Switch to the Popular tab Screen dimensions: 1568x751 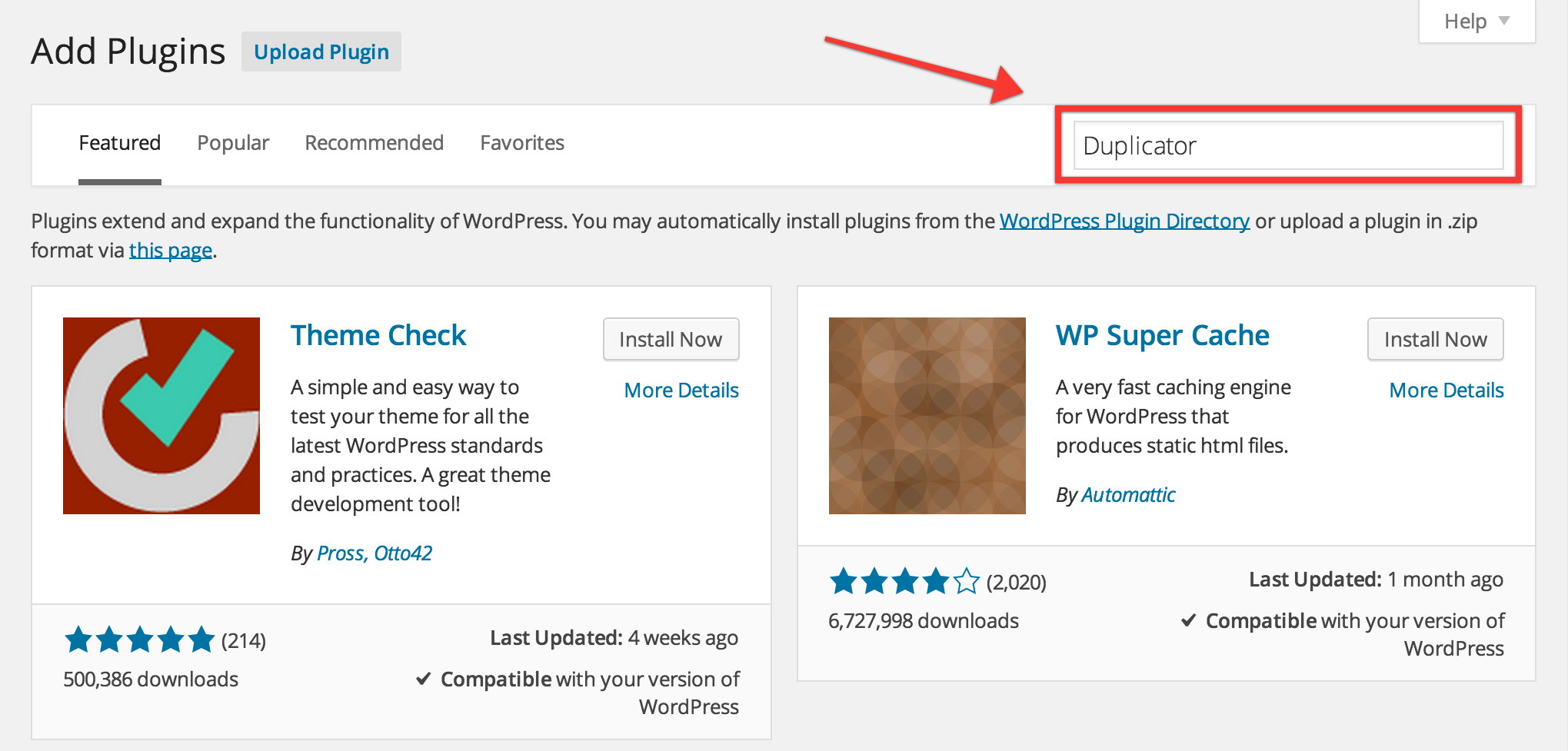coord(233,143)
